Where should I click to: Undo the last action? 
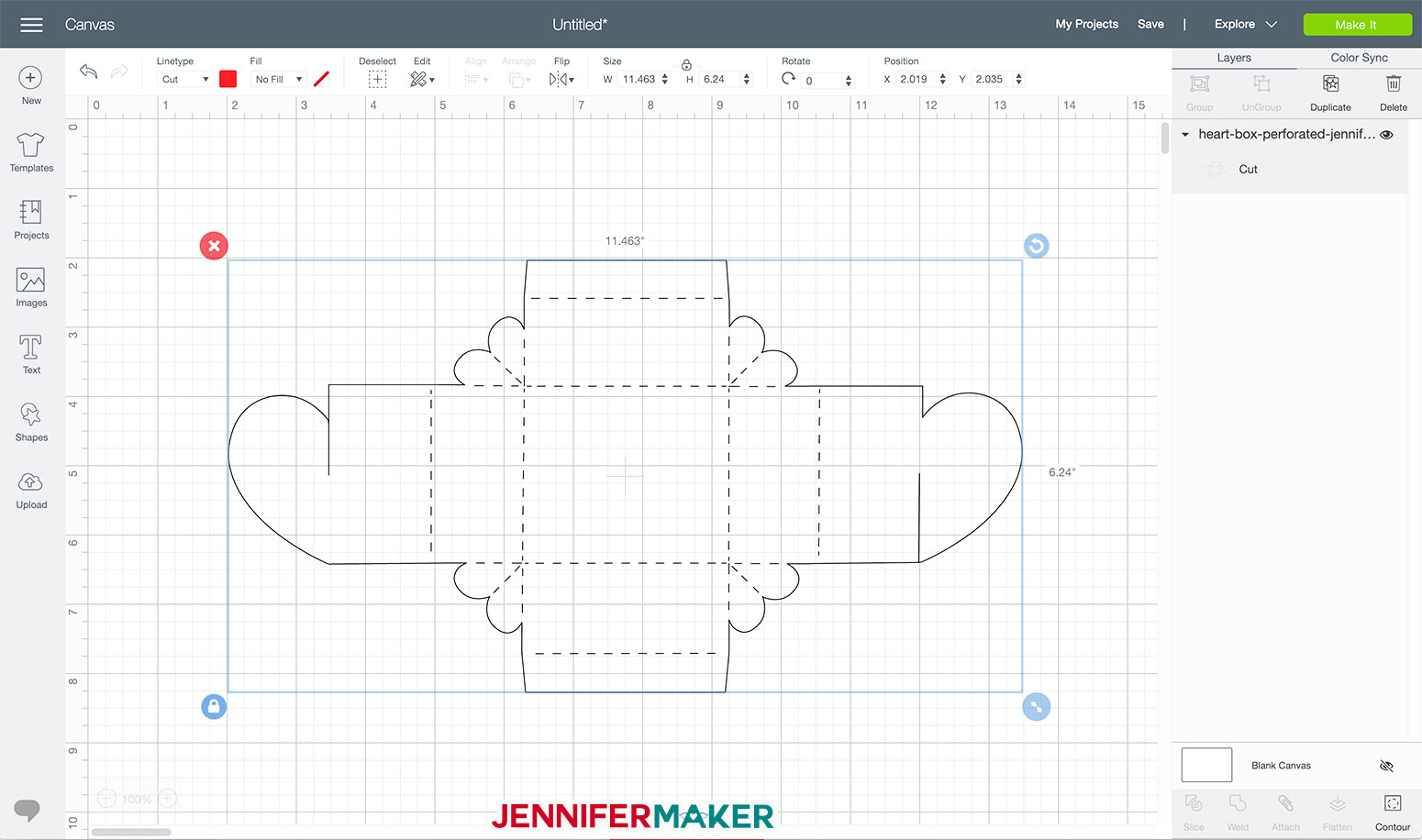[88, 72]
